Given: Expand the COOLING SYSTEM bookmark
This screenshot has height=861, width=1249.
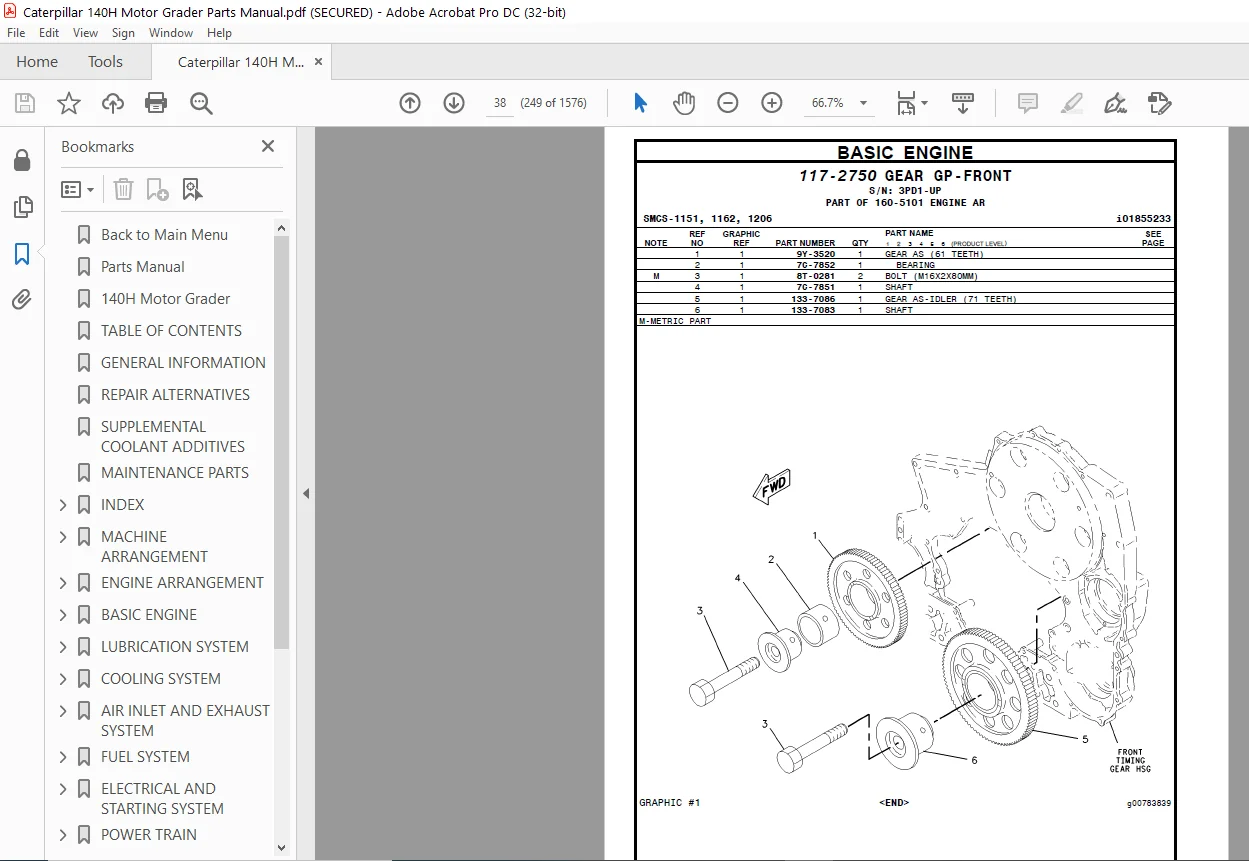Looking at the screenshot, I should click(x=64, y=679).
